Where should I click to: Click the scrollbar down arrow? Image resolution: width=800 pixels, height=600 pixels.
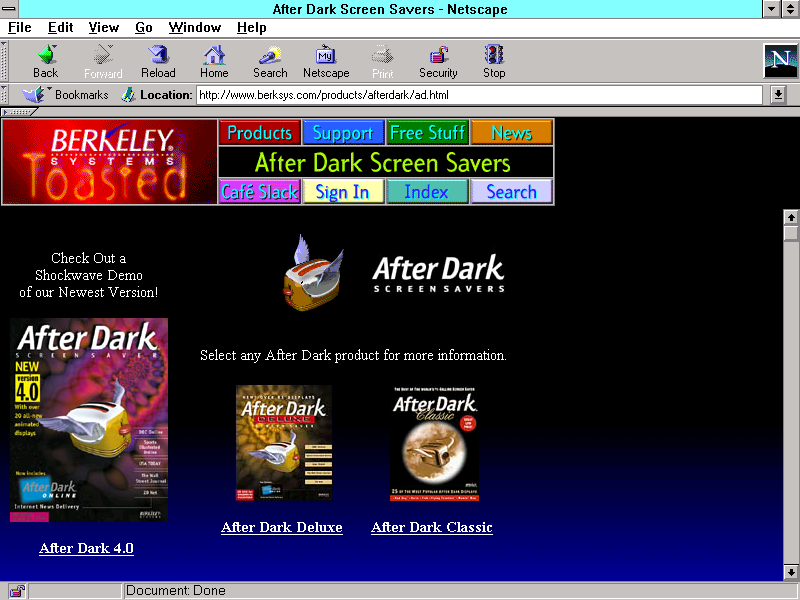click(791, 571)
